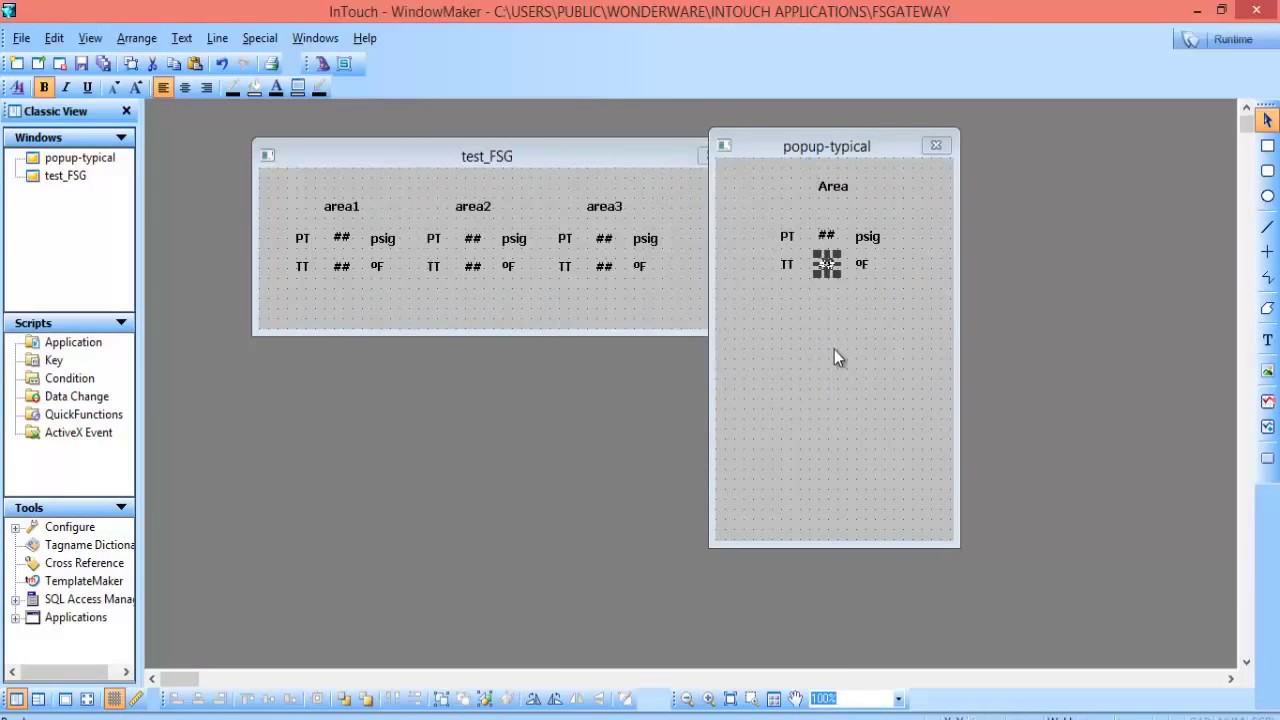Toggle Underline text formatting
The image size is (1280, 720).
coord(87,88)
